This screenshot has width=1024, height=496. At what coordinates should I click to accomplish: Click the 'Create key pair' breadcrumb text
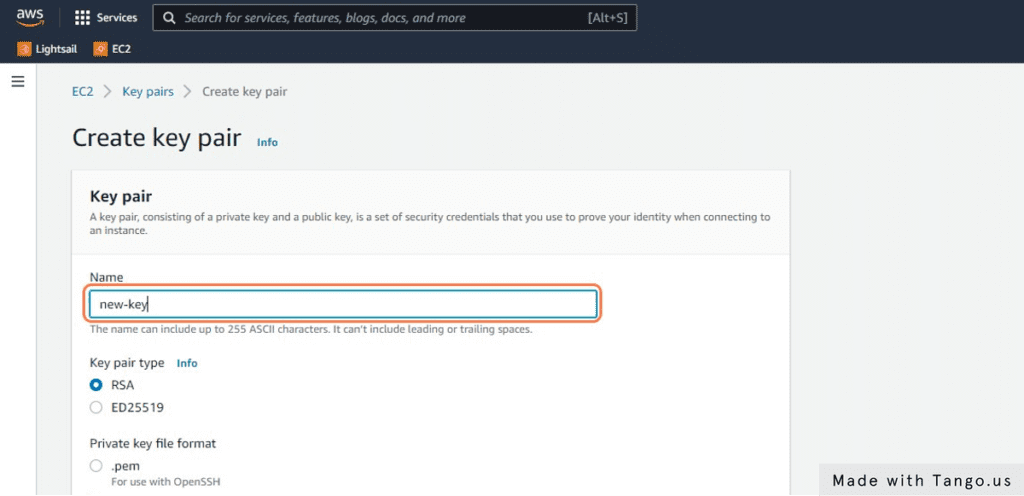point(244,91)
